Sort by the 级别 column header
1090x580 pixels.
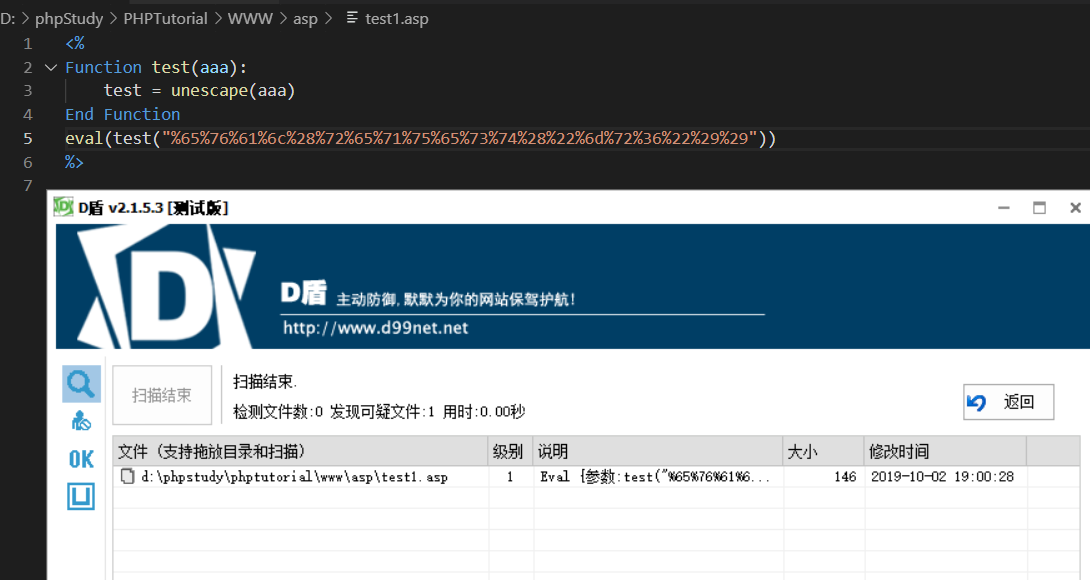click(510, 451)
